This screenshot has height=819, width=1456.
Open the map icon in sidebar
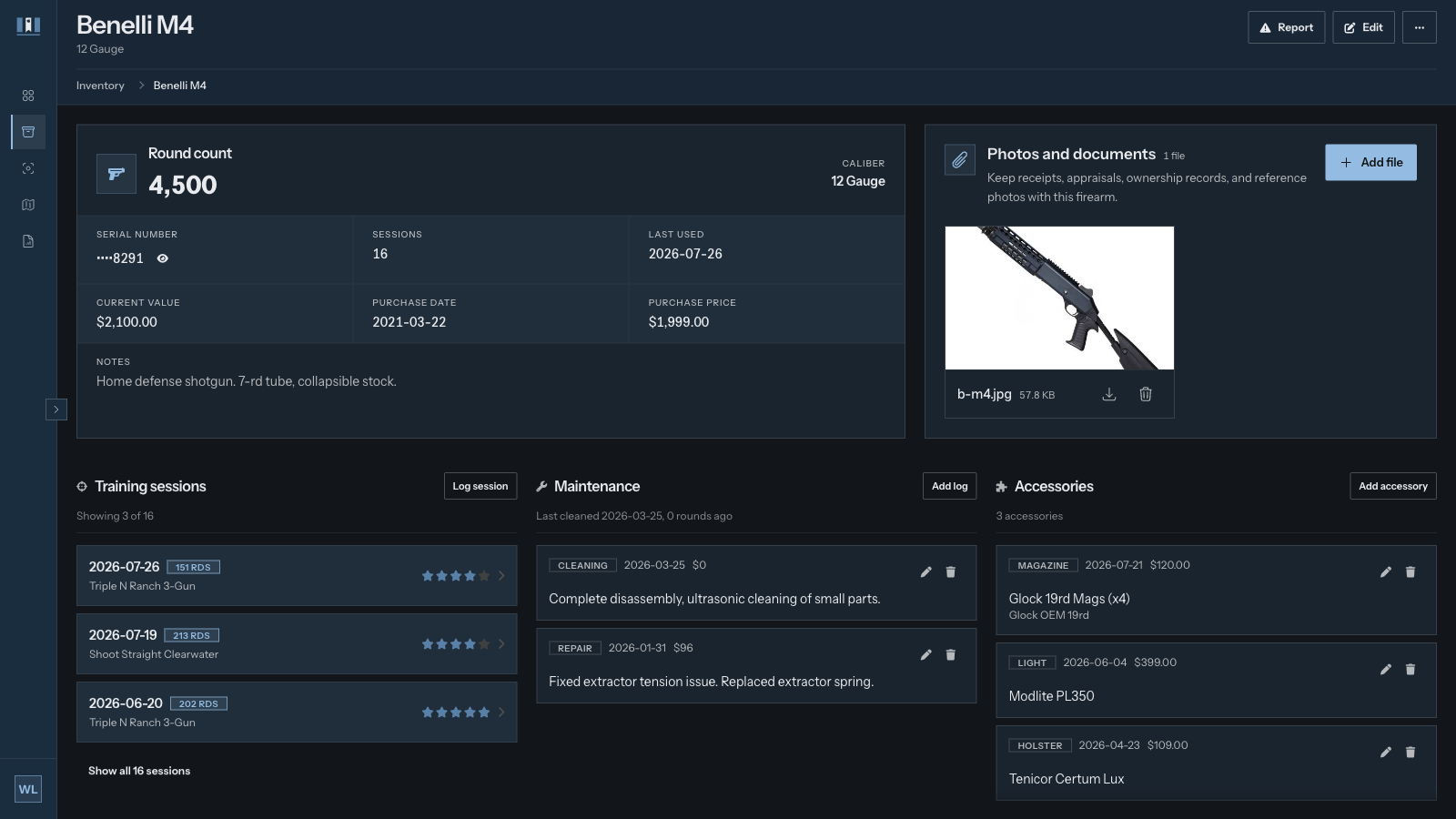point(28,205)
